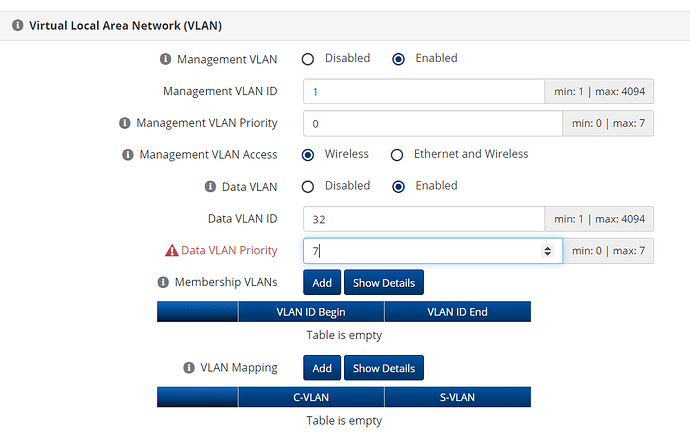This screenshot has height=439, width=690.
Task: Select Wireless for Management VLAN Access
Action: (x=308, y=155)
